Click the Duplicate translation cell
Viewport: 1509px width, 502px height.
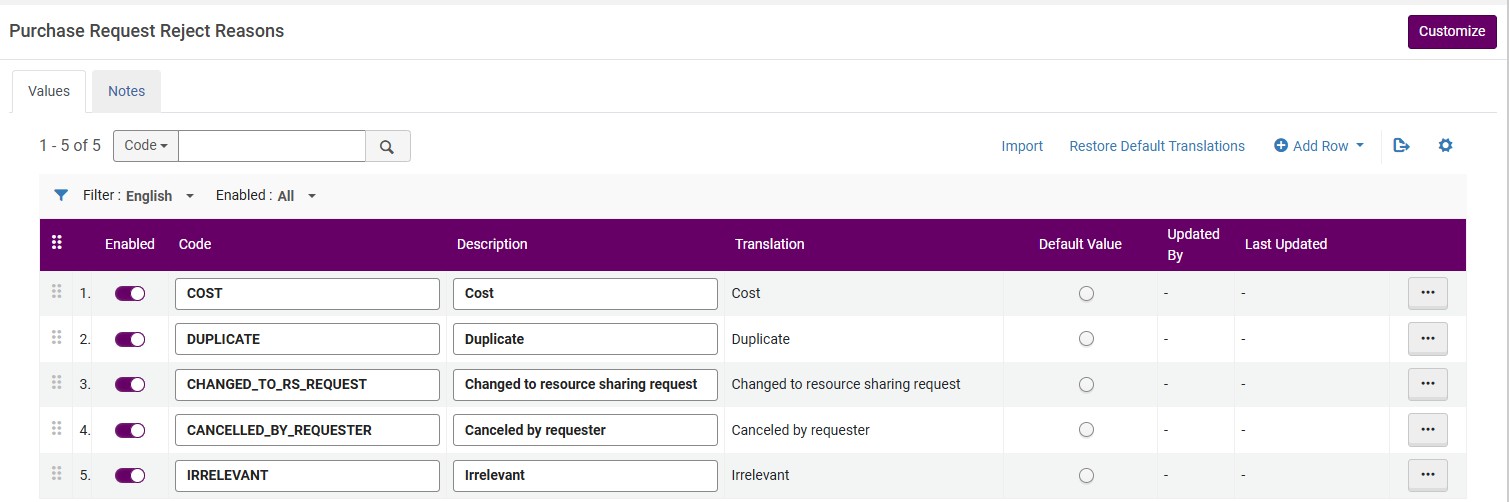(761, 339)
